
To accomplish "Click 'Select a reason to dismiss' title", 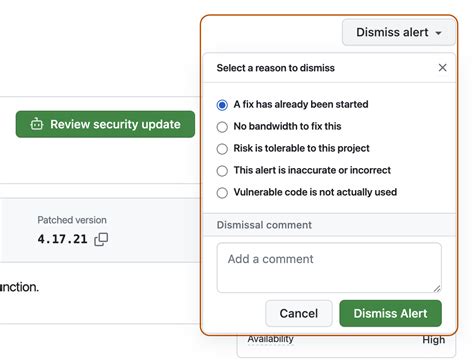I will (x=276, y=68).
